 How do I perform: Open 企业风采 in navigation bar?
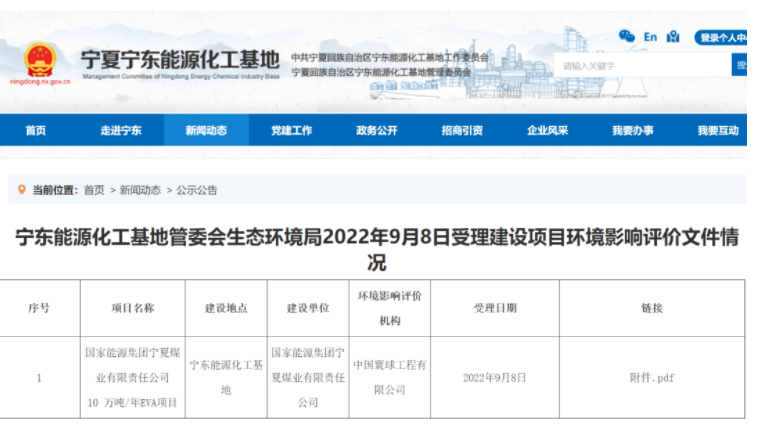coord(548,130)
